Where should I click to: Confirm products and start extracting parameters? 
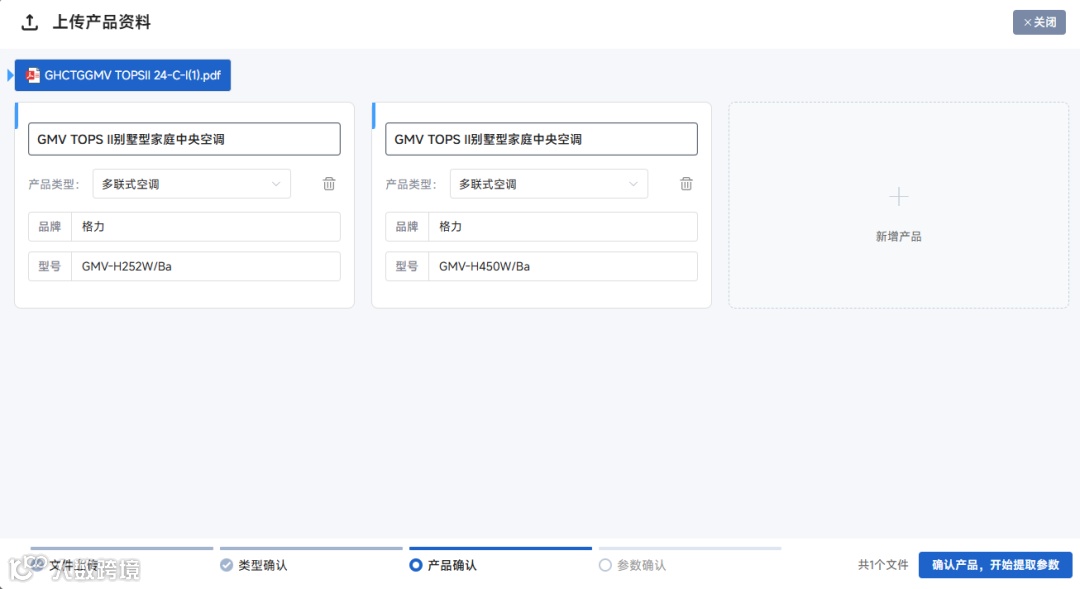[995, 565]
